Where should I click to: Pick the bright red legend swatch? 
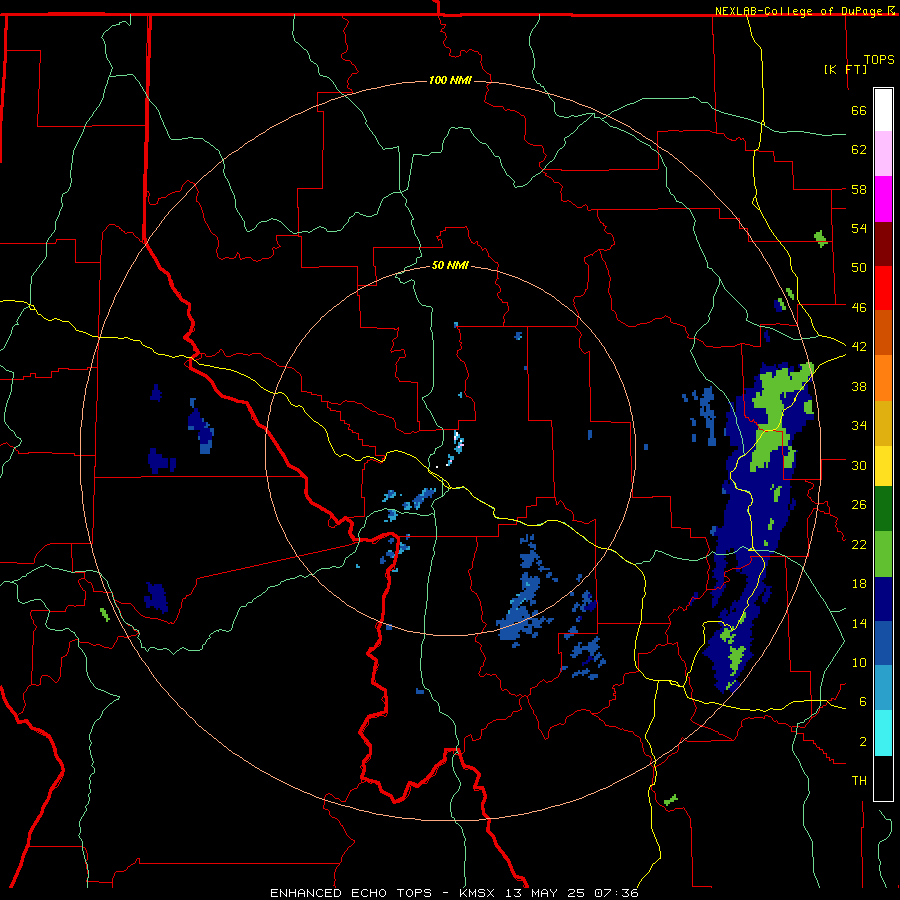pos(883,288)
